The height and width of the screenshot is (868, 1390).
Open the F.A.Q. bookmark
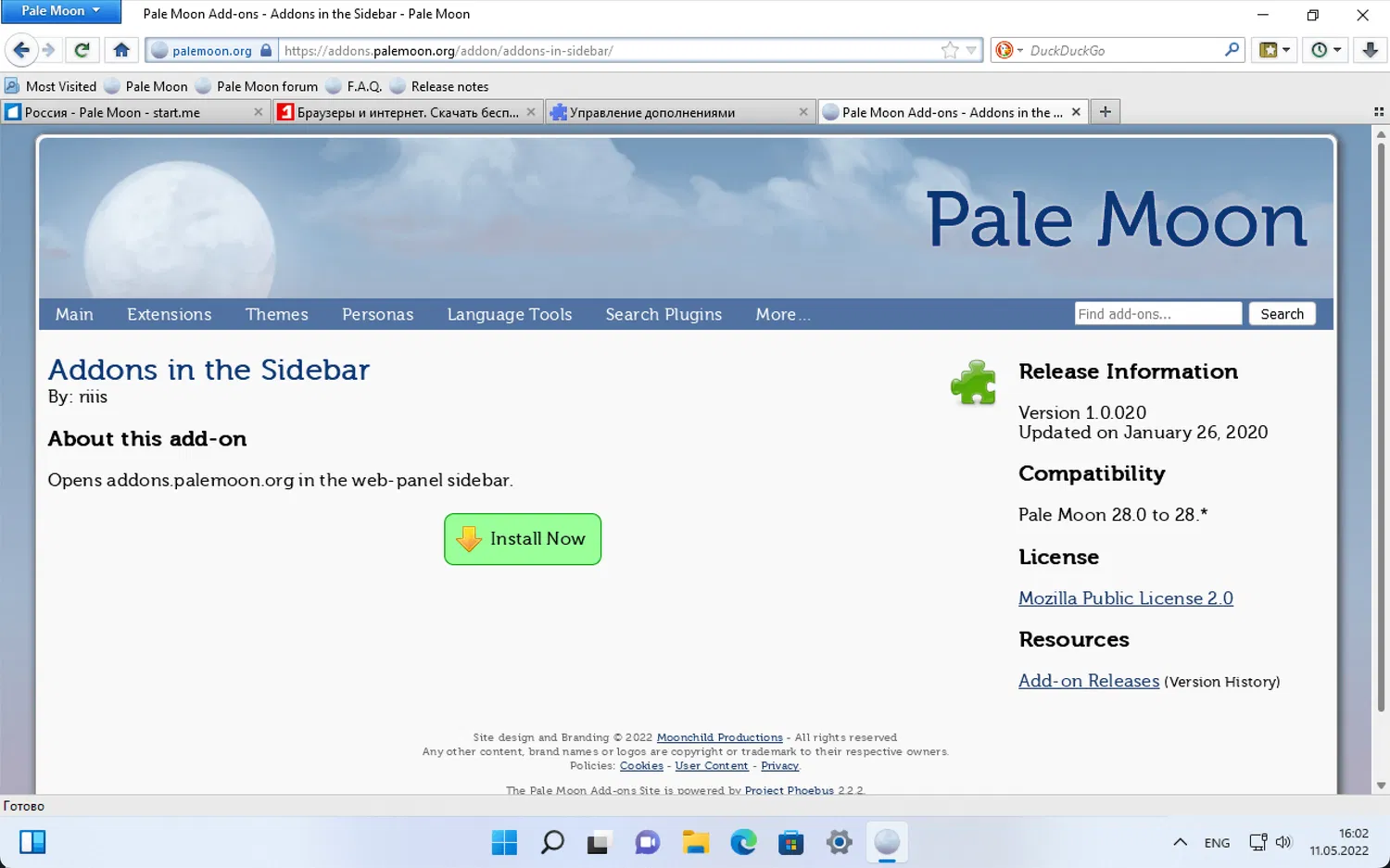pos(354,86)
